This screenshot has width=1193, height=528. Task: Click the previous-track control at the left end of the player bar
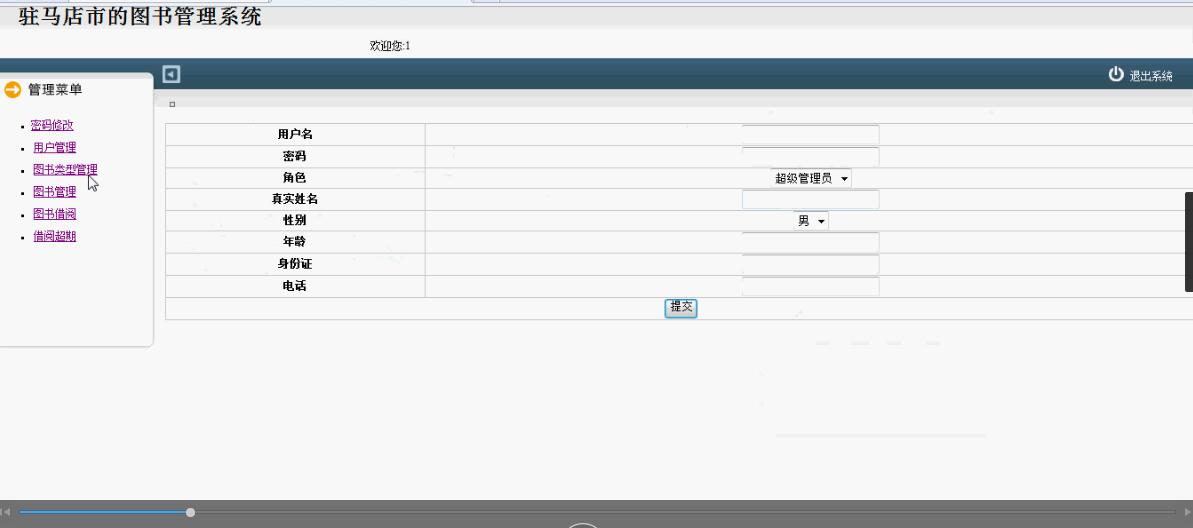tap(5, 512)
